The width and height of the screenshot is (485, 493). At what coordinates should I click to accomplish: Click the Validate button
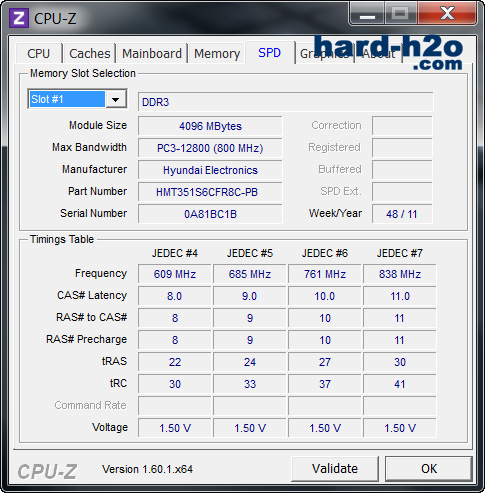(x=335, y=469)
